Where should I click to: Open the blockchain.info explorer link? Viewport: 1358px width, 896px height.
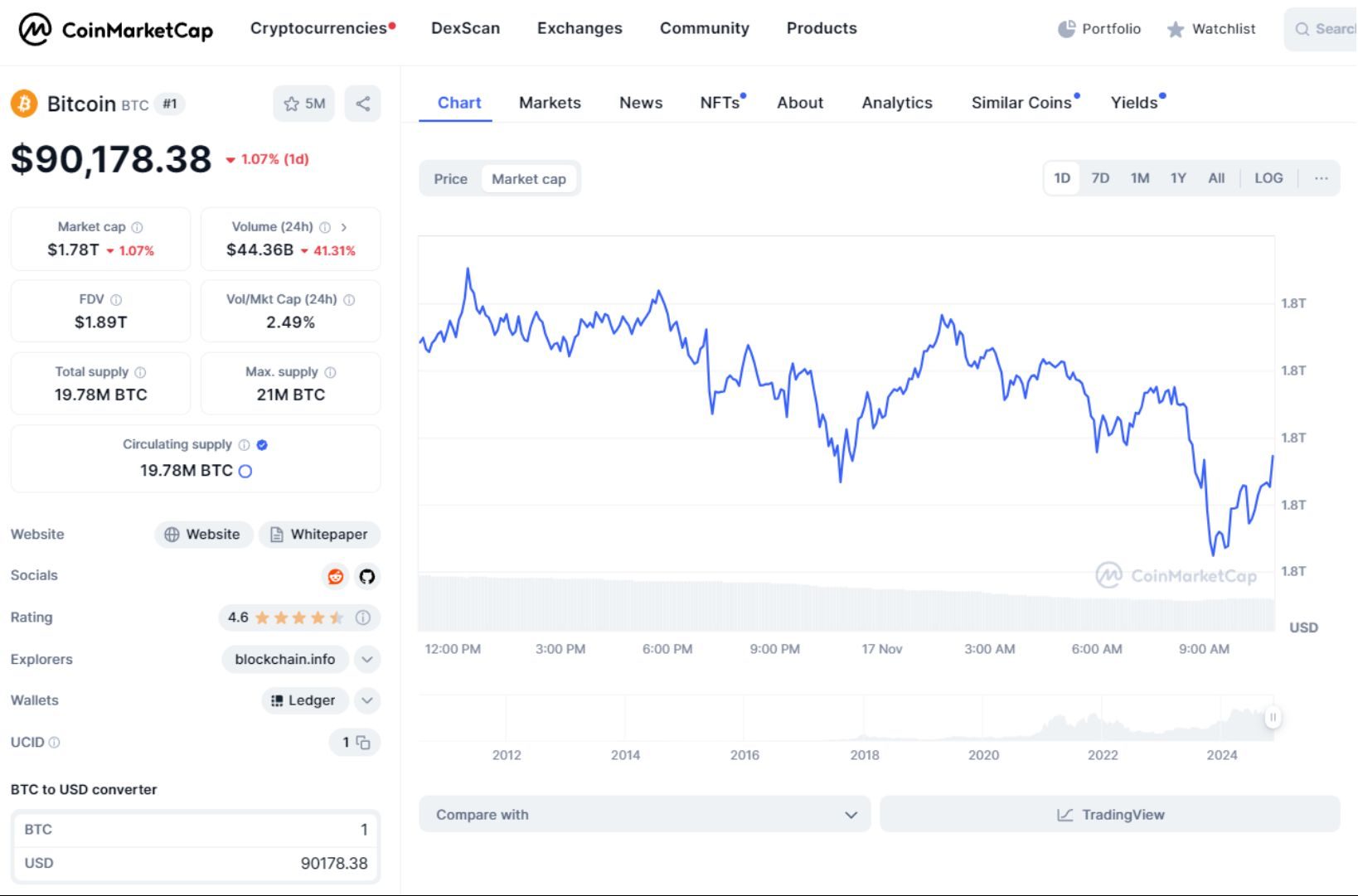[284, 660]
